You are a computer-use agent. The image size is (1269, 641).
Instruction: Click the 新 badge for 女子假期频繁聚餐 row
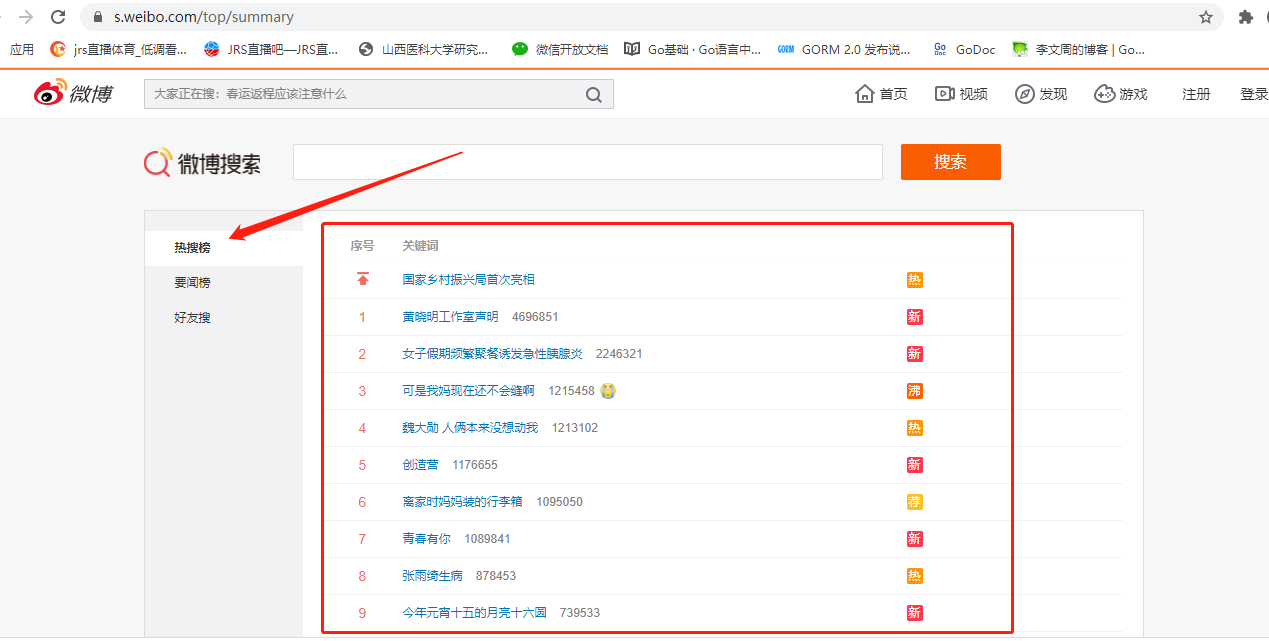coord(915,354)
